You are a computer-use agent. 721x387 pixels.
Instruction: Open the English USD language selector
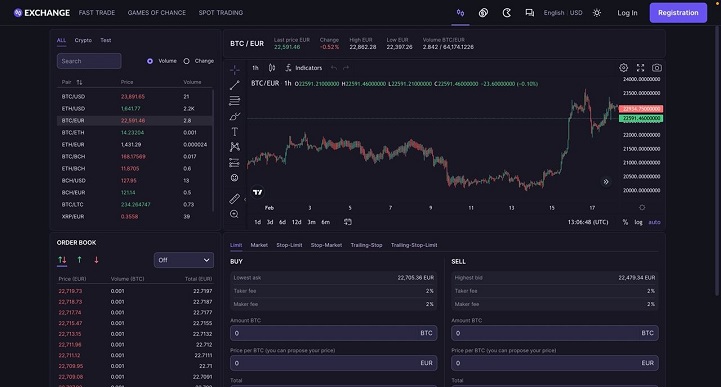click(563, 13)
